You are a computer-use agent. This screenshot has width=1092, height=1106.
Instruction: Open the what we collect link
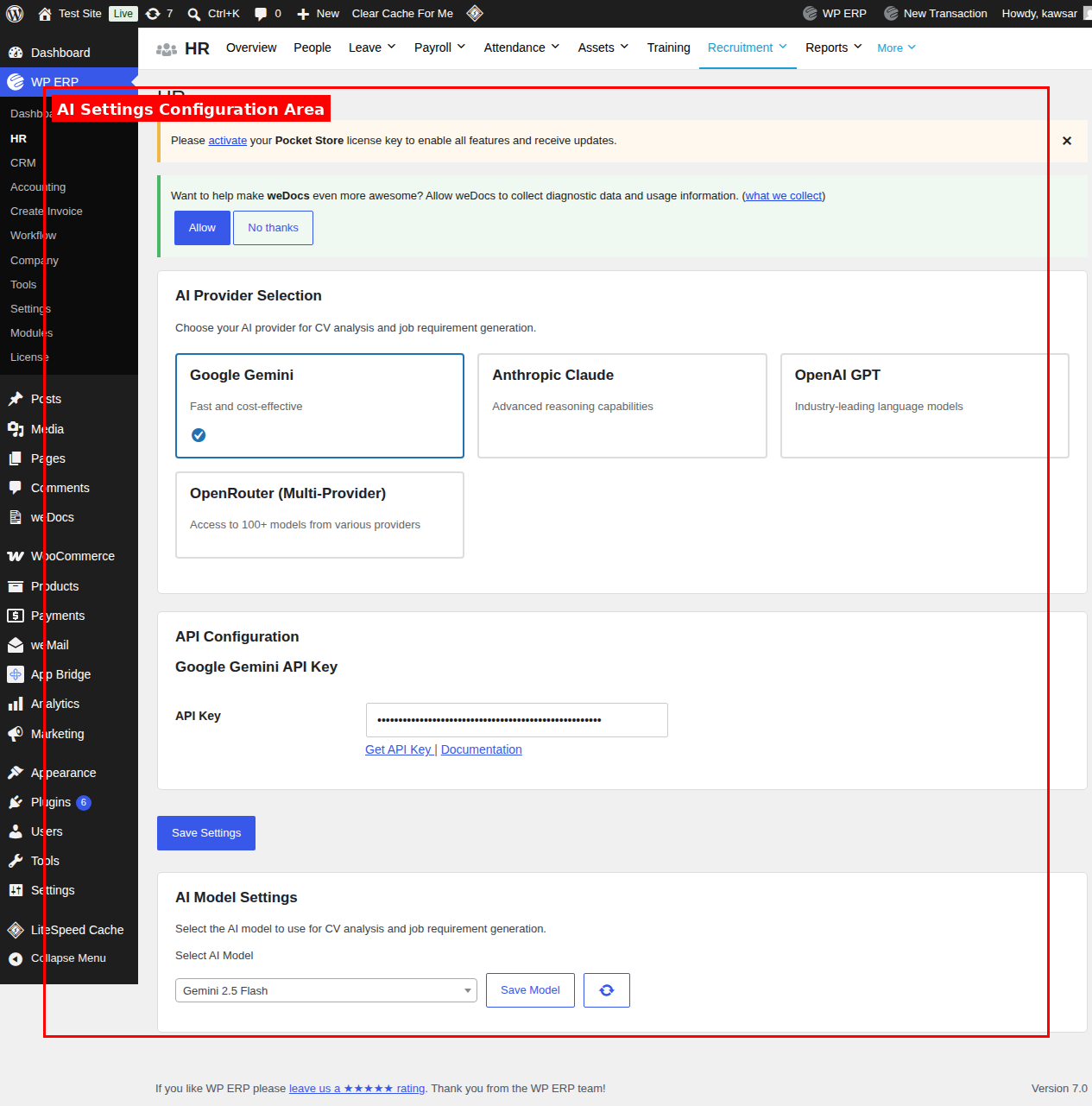(784, 196)
